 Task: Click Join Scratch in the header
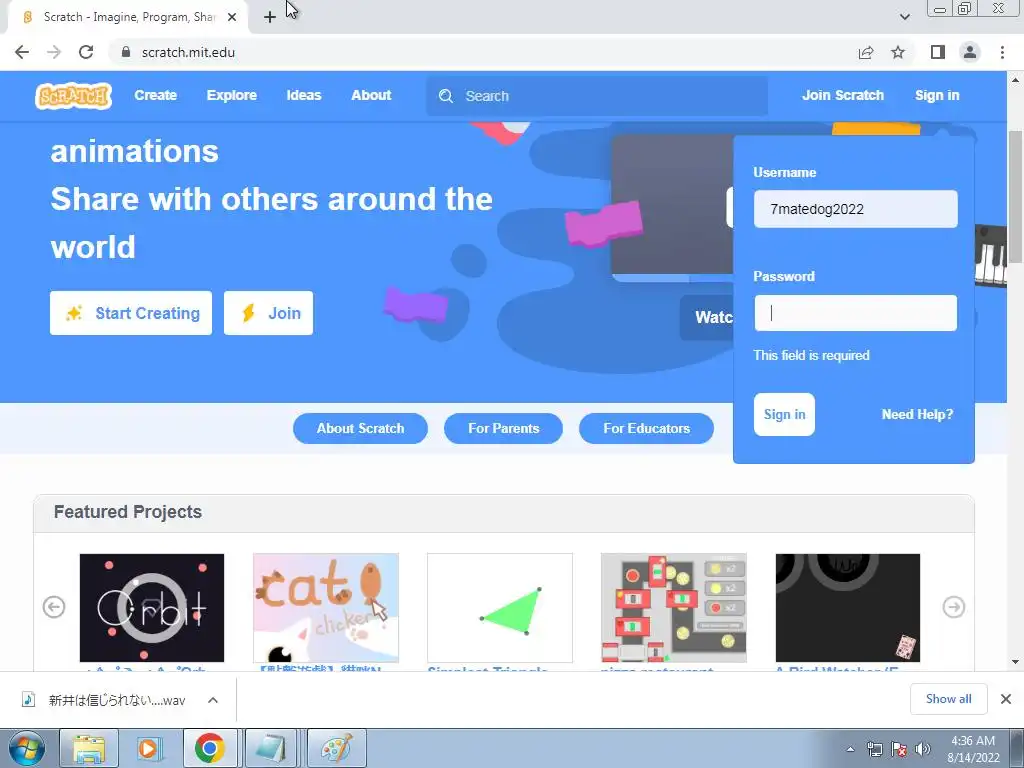(842, 95)
